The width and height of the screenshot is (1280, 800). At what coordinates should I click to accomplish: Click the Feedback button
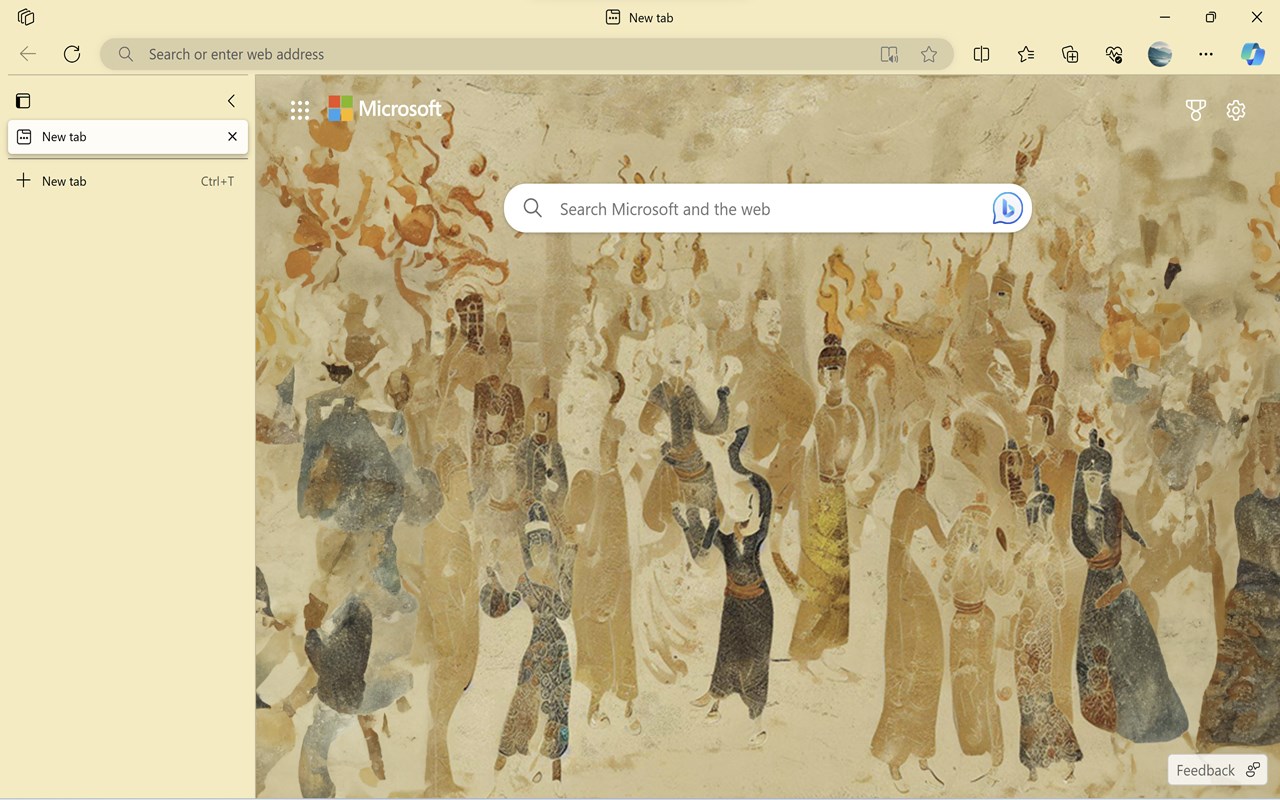pyautogui.click(x=1218, y=770)
